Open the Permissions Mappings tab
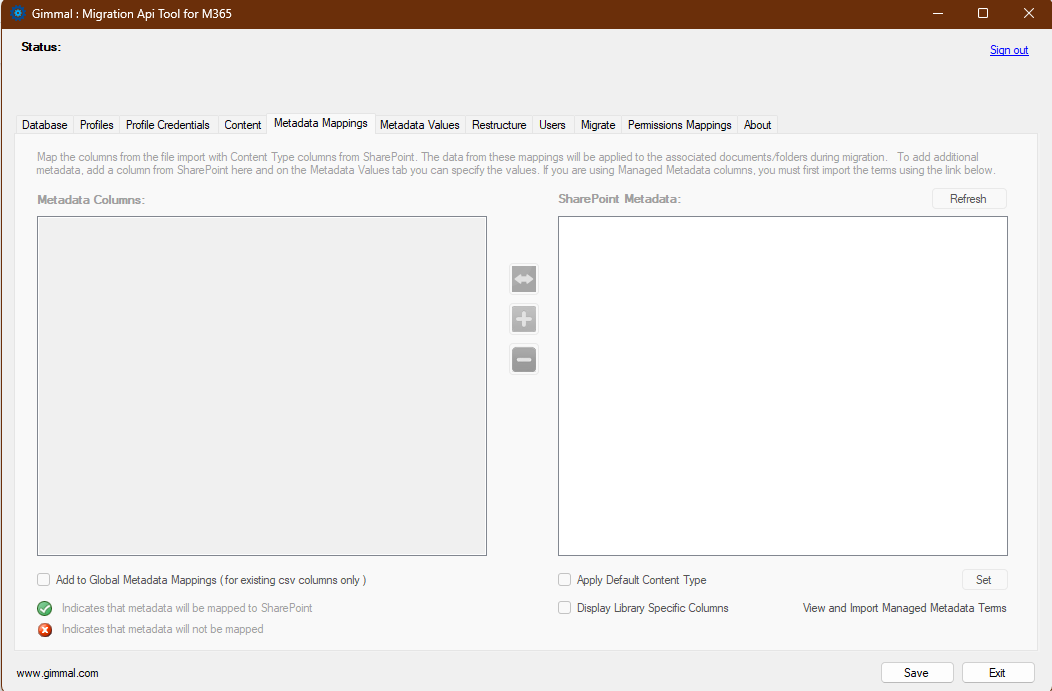The image size is (1052, 691). tap(679, 124)
